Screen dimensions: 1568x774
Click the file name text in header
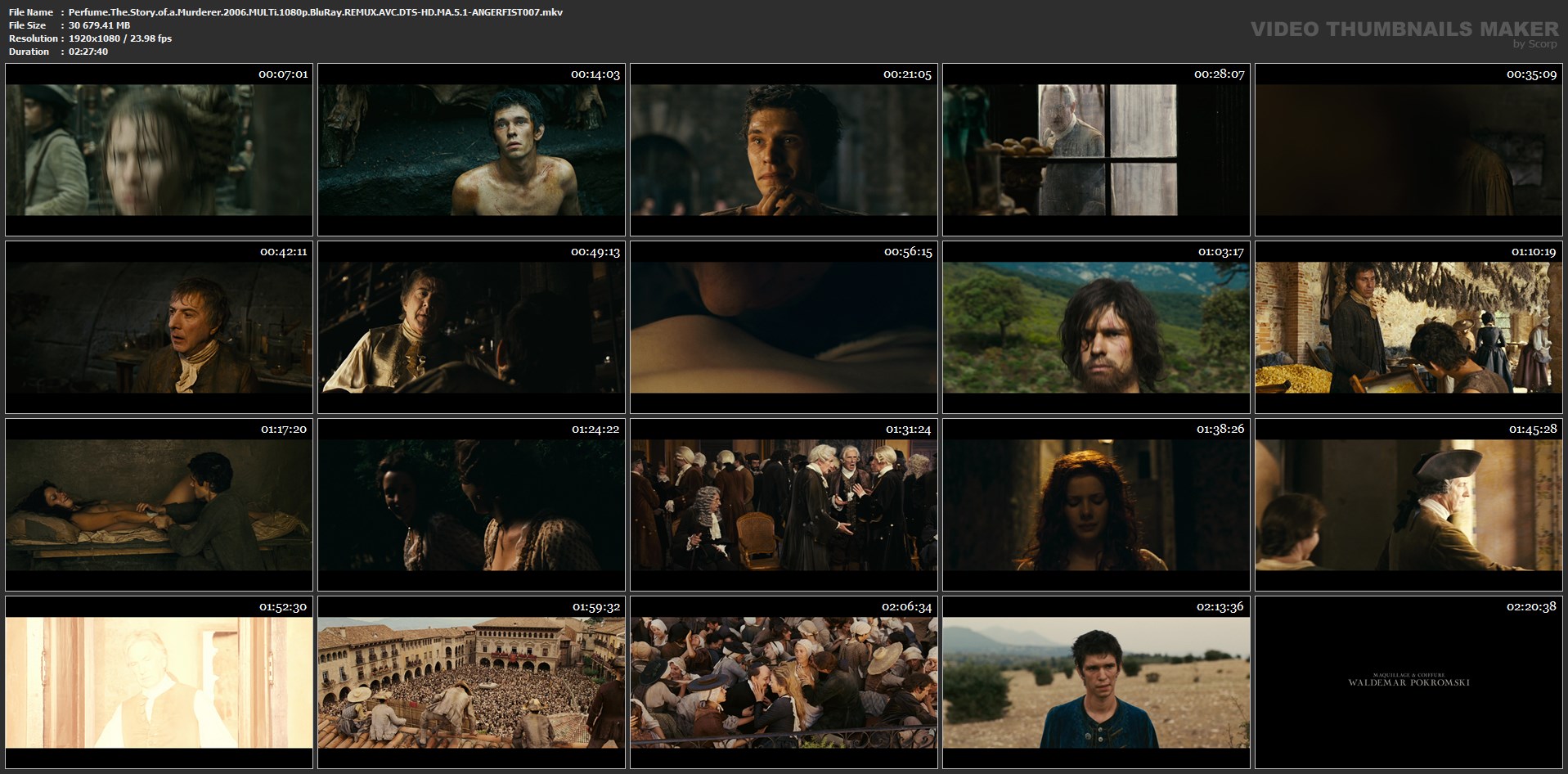click(x=315, y=12)
